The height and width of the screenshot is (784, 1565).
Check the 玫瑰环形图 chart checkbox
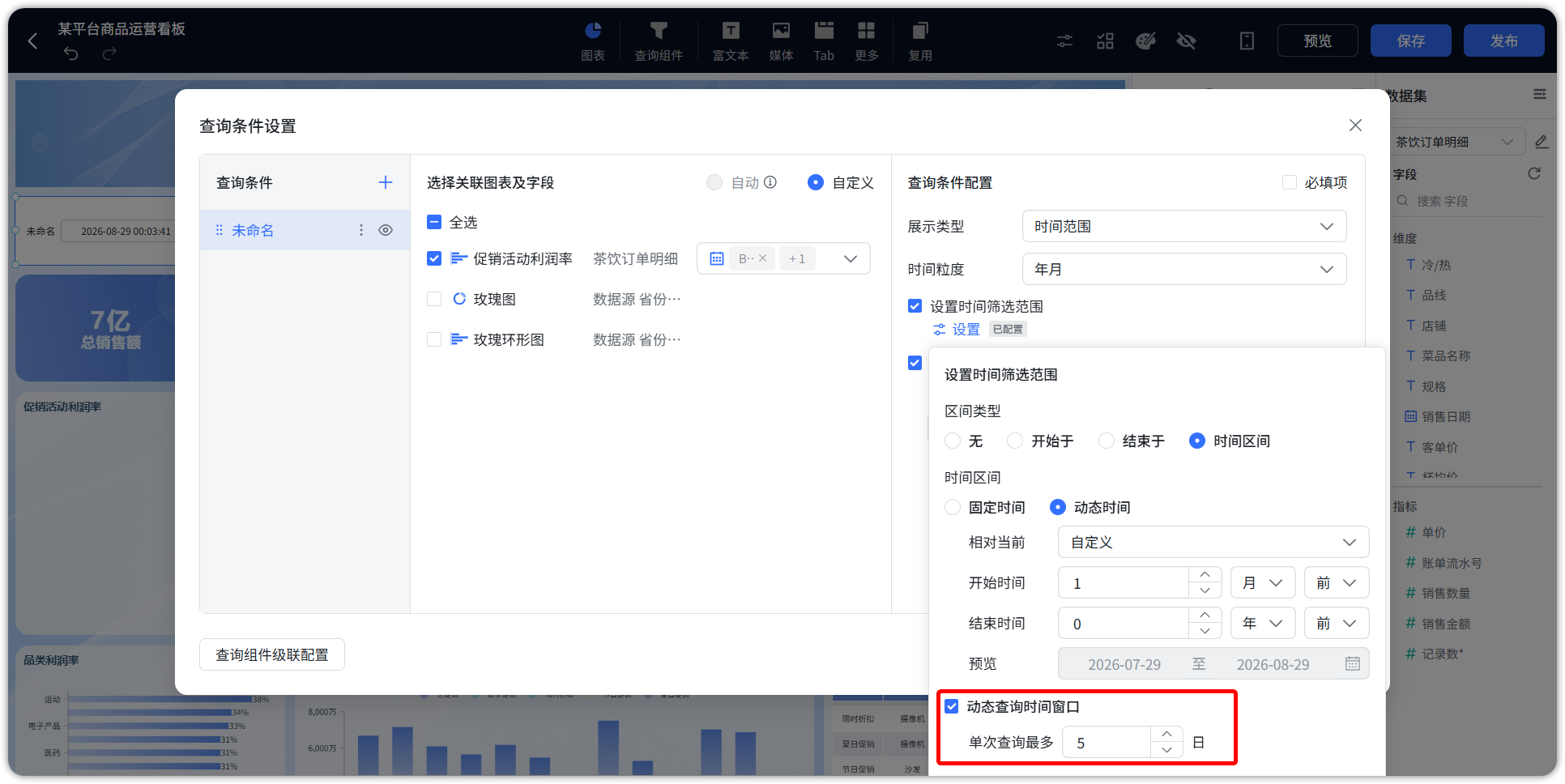(x=434, y=339)
